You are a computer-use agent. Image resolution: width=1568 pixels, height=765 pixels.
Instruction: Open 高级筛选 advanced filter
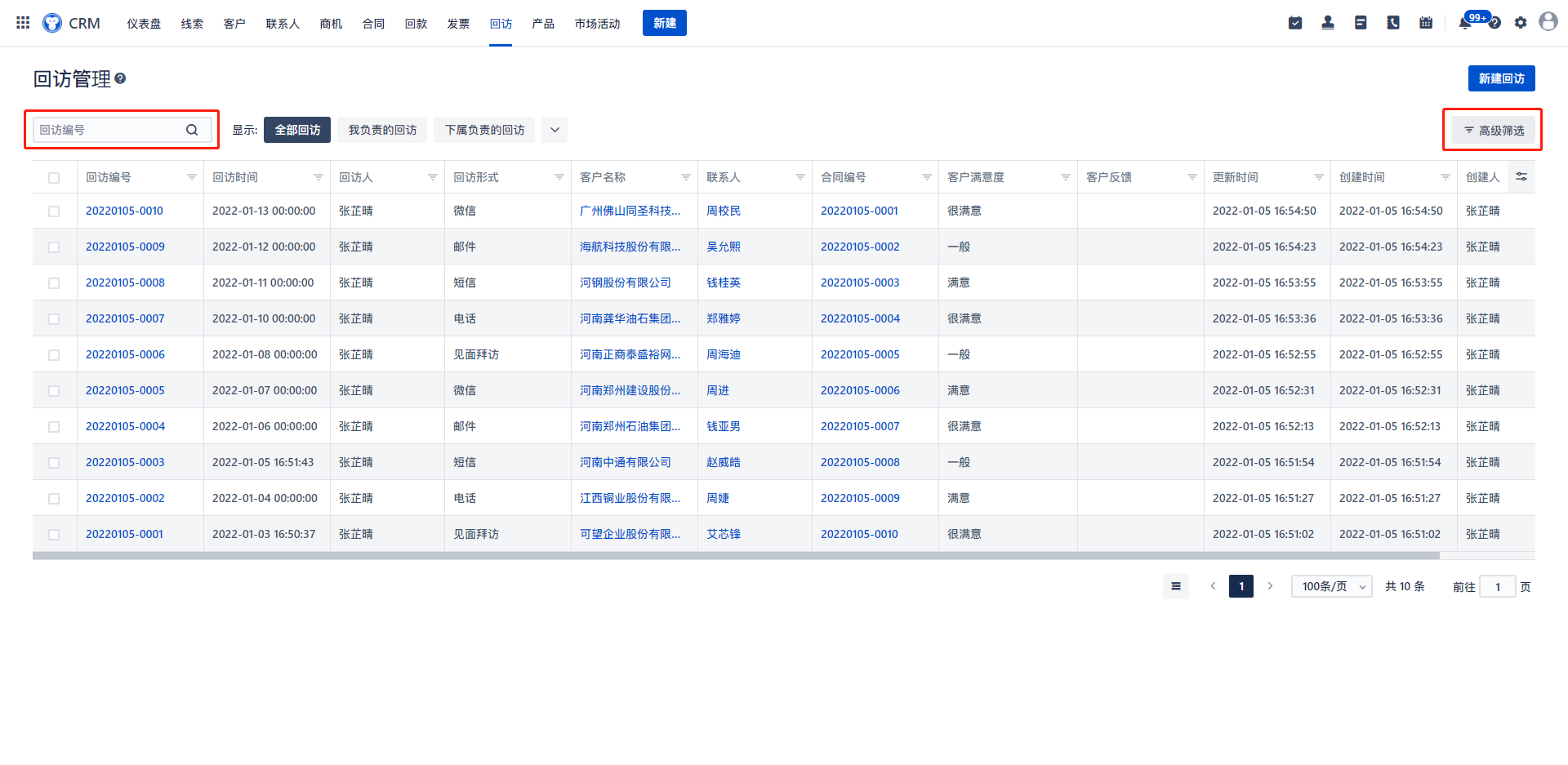pos(1494,130)
